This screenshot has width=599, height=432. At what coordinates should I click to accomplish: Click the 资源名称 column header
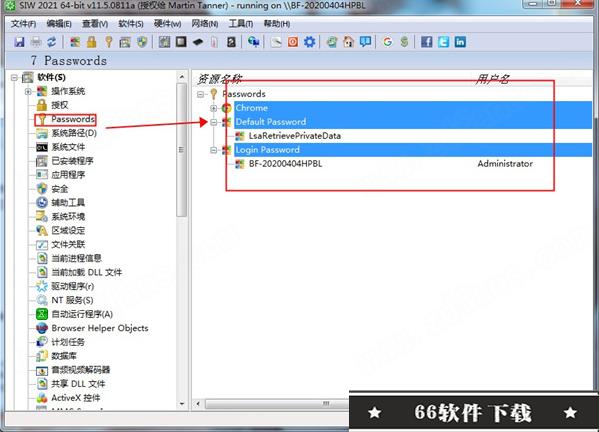219,79
